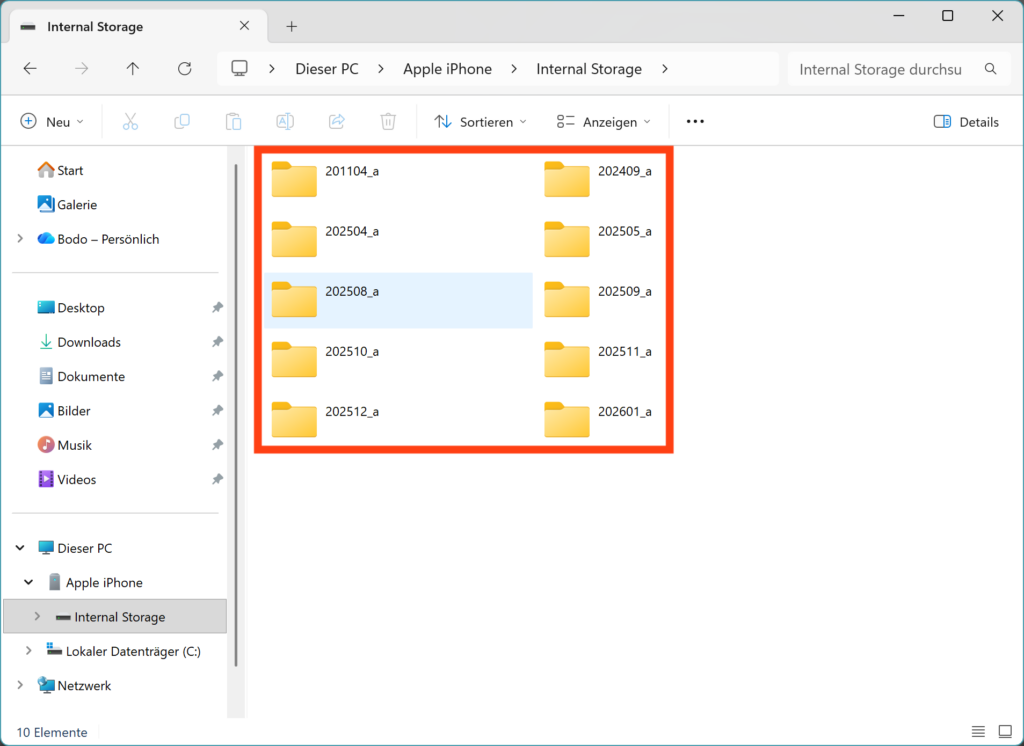Screen dimensions: 1024x746
Task: Toggle the Details pane
Action: point(965,121)
